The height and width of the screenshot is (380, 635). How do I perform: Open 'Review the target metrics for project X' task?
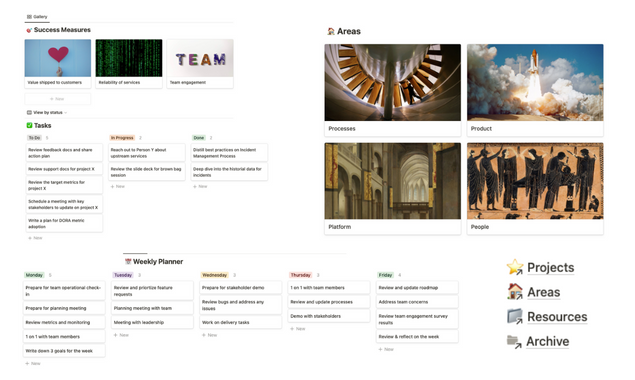point(64,185)
